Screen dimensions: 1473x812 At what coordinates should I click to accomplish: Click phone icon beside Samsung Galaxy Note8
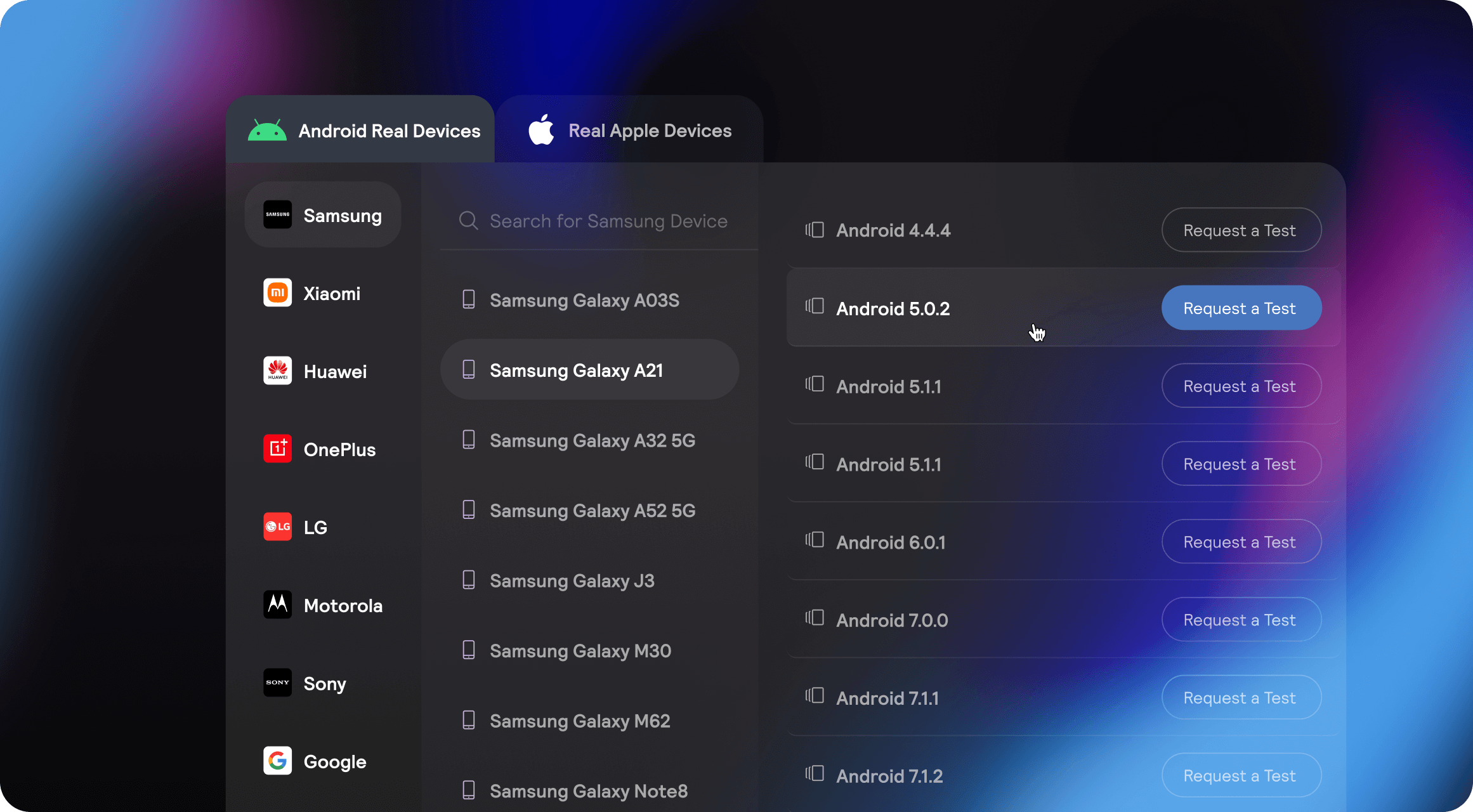point(469,790)
